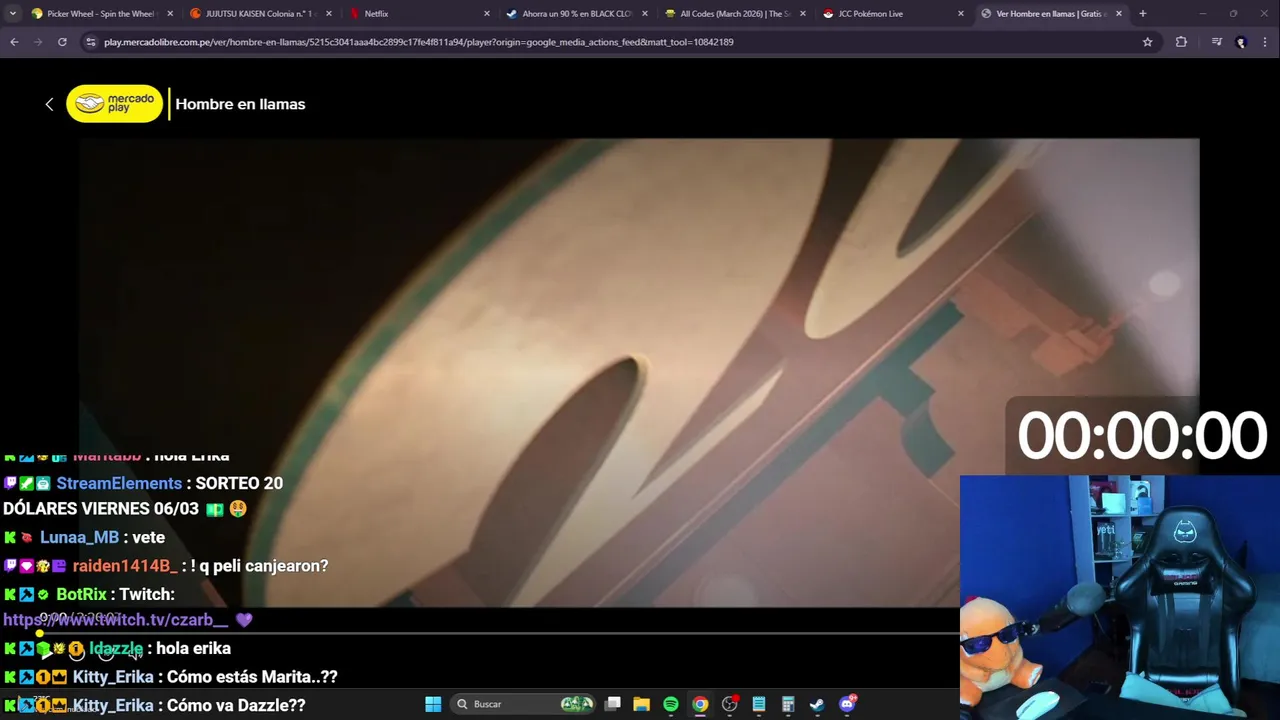The image size is (1280, 720).
Task: Click the Hombre en llamas title
Action: pyautogui.click(x=240, y=104)
